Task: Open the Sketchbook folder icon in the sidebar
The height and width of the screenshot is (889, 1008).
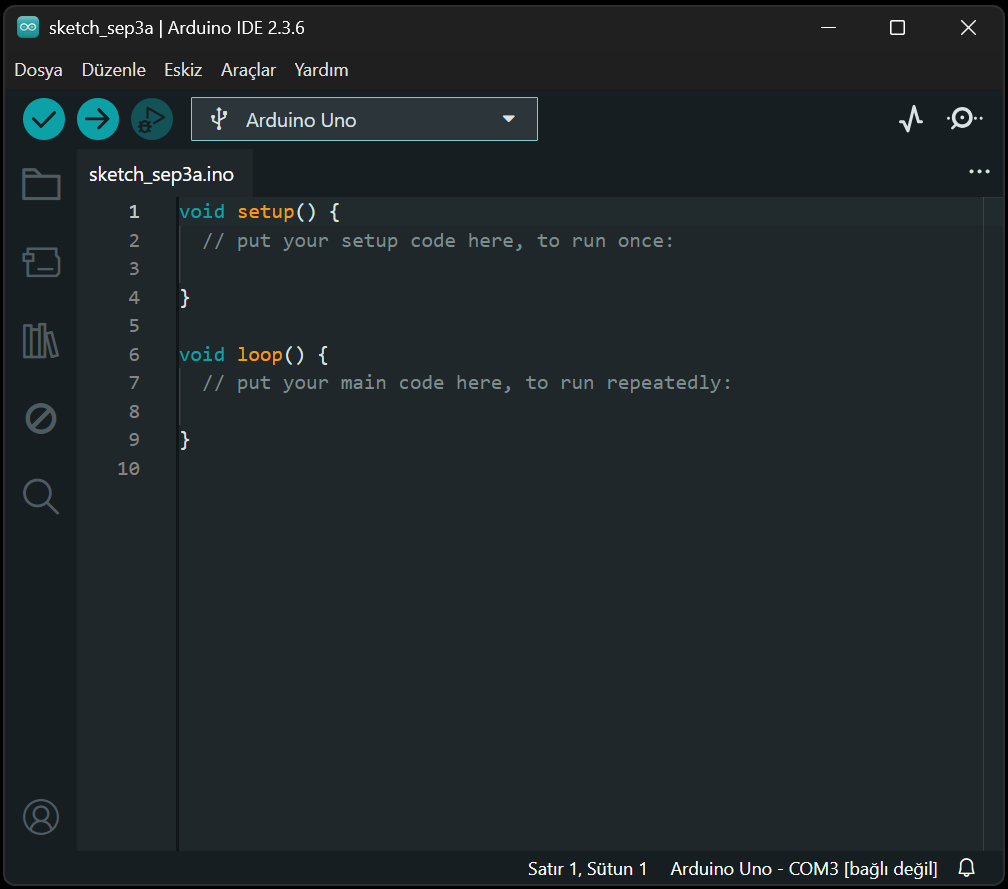Action: [40, 184]
